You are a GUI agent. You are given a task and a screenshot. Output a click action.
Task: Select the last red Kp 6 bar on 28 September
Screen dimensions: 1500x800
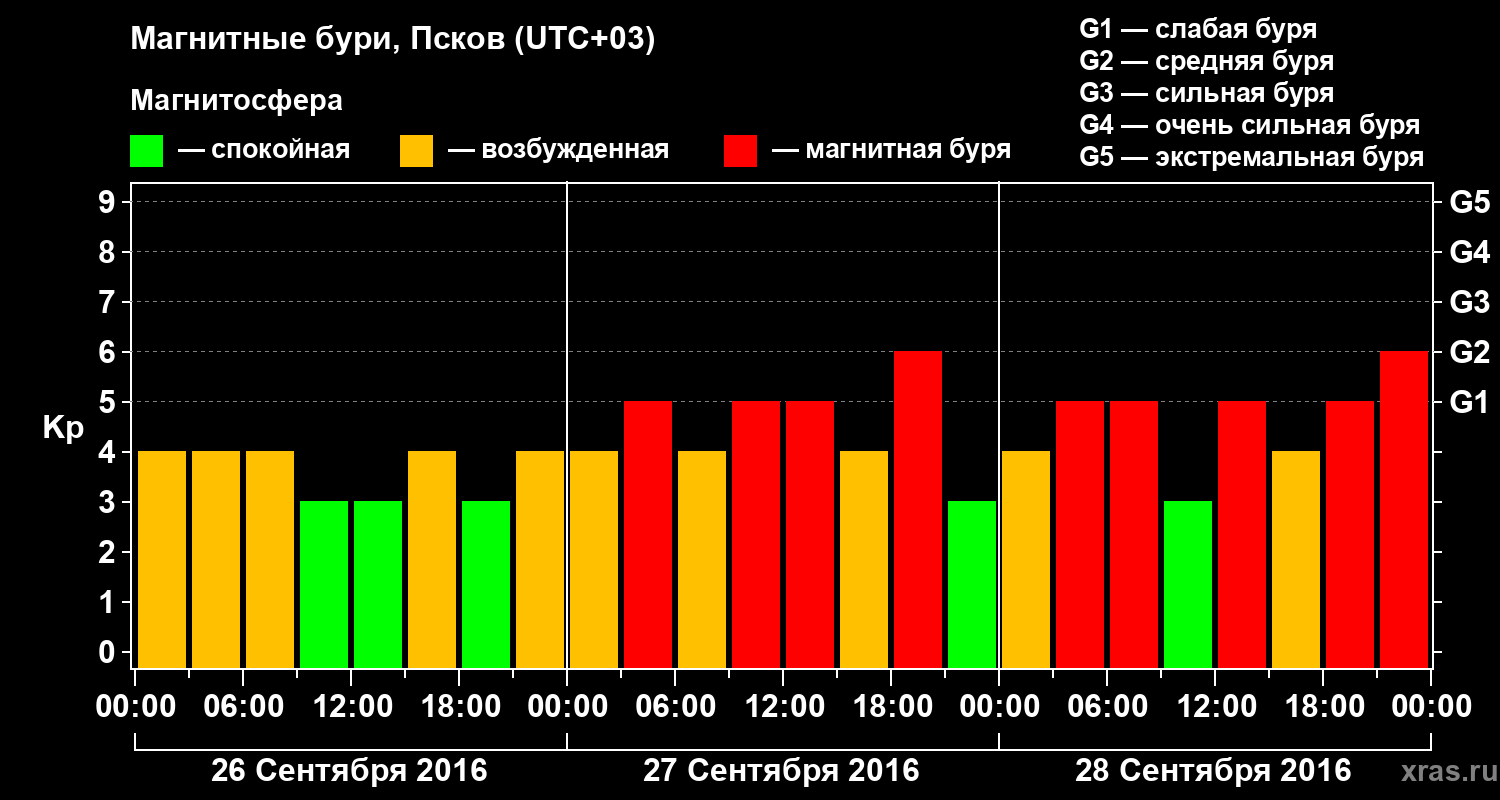click(x=1404, y=509)
